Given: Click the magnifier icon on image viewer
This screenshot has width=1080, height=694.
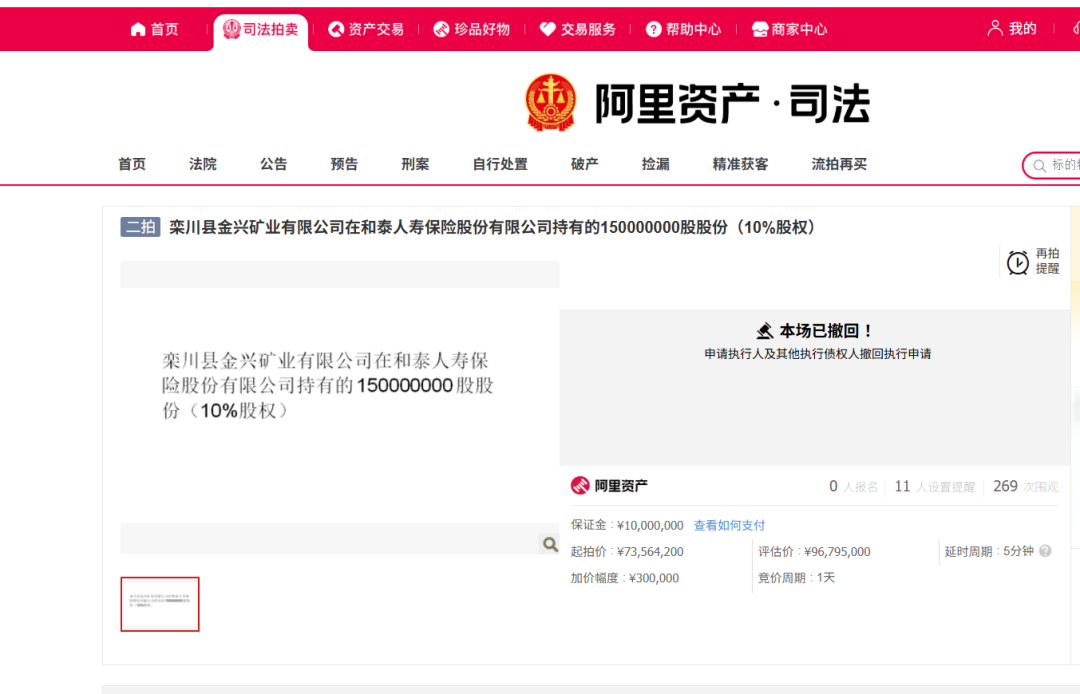Looking at the screenshot, I should point(549,543).
